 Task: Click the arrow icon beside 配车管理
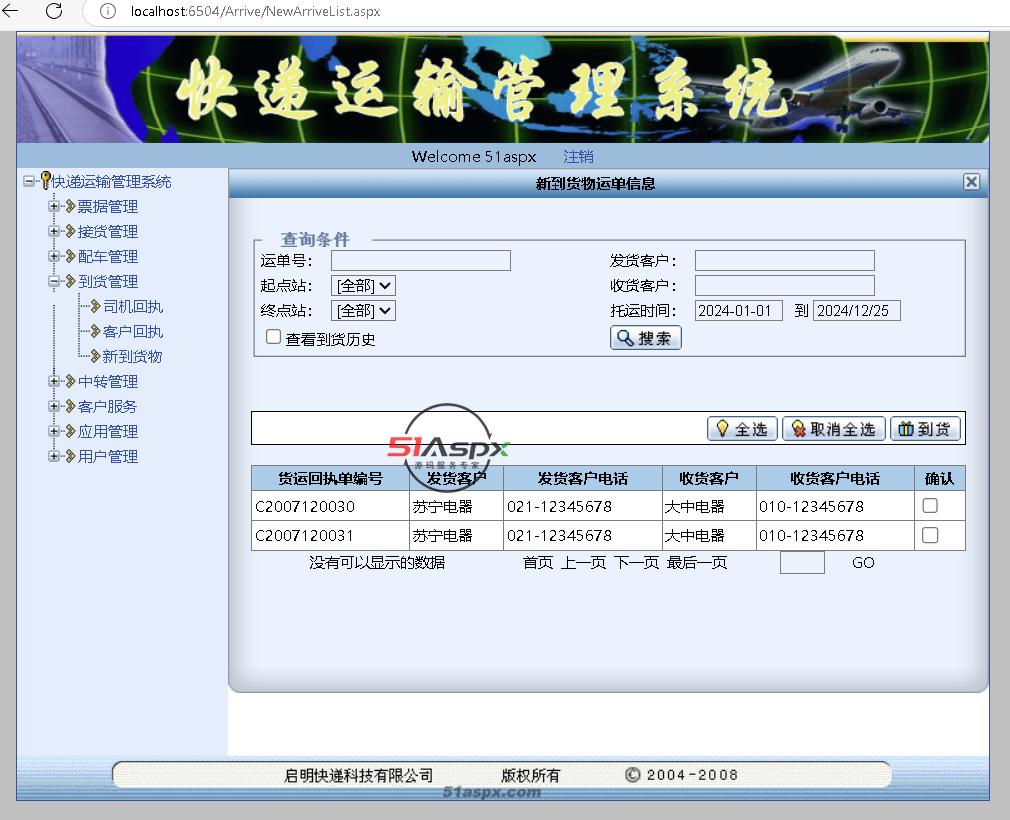coord(71,256)
